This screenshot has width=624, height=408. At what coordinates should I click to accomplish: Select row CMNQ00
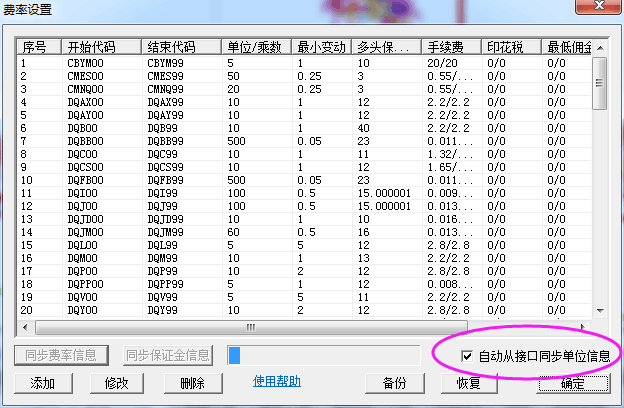304,89
